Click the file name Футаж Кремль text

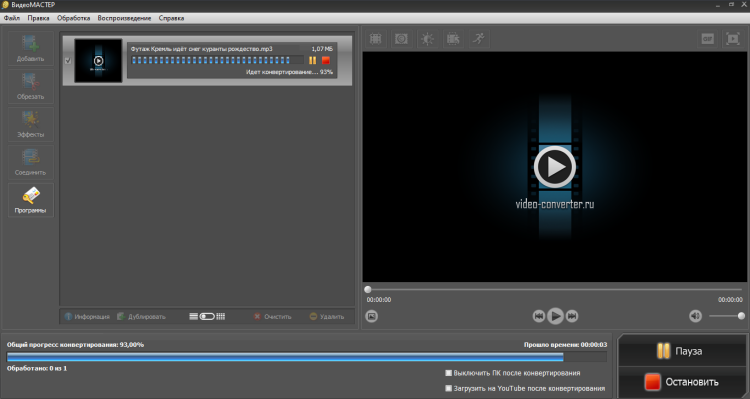point(201,49)
